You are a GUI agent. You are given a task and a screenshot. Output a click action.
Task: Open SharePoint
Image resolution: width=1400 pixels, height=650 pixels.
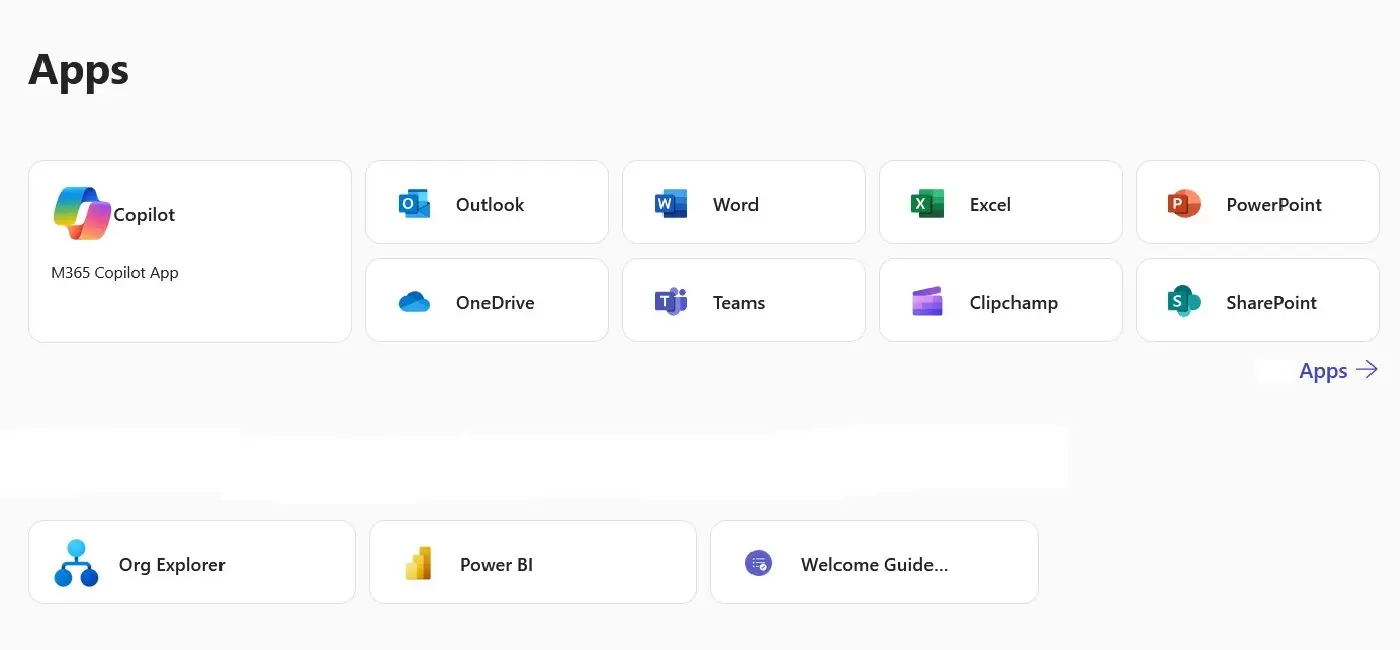coord(1257,300)
